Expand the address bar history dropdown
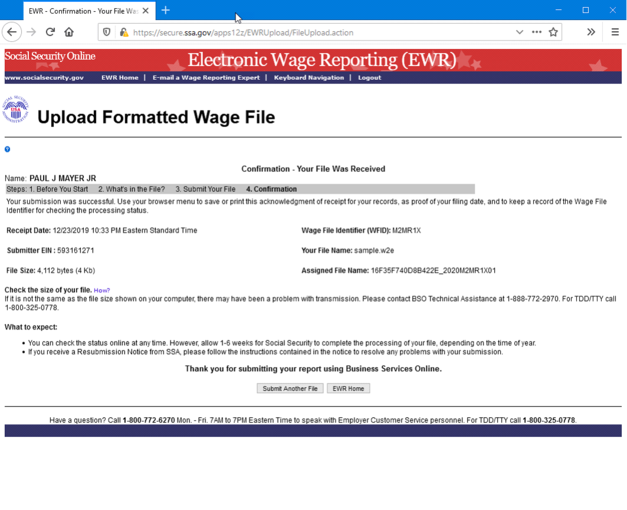The width and height of the screenshot is (627, 510). click(x=519, y=32)
